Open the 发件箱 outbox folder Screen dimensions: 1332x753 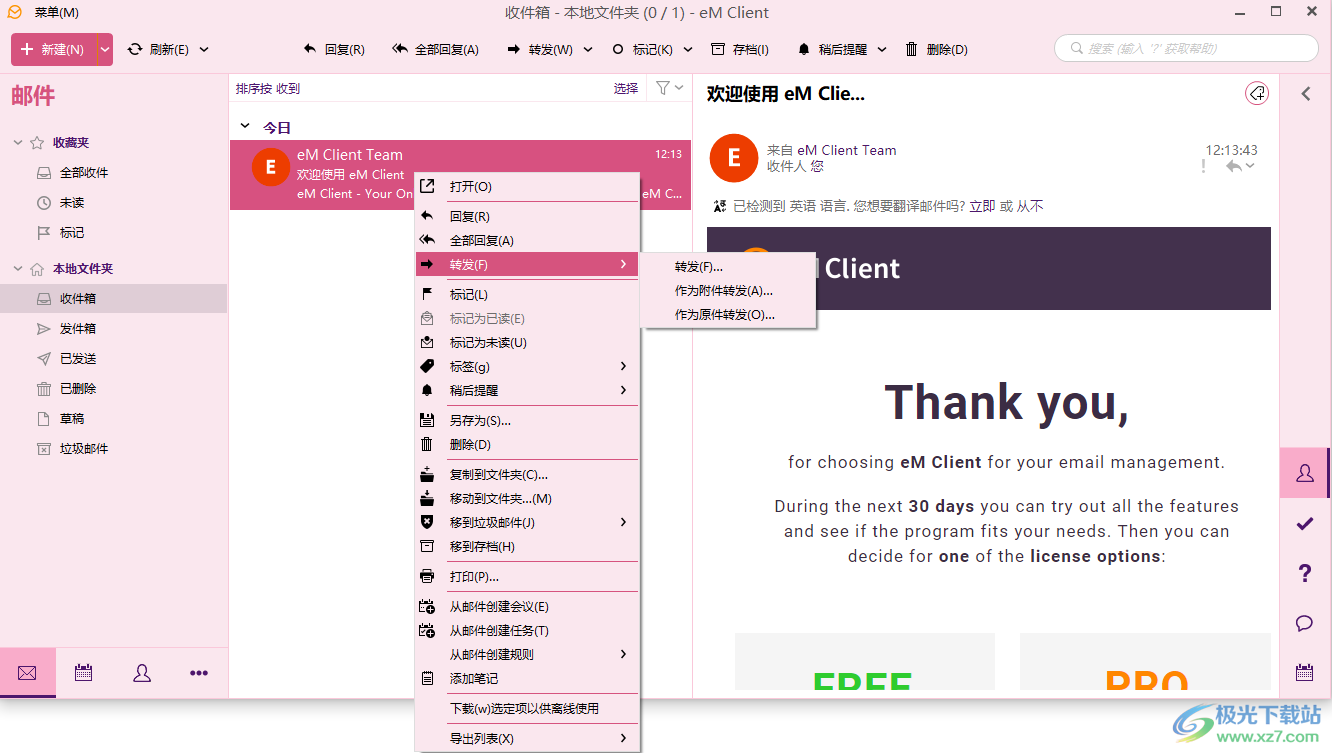(78, 328)
